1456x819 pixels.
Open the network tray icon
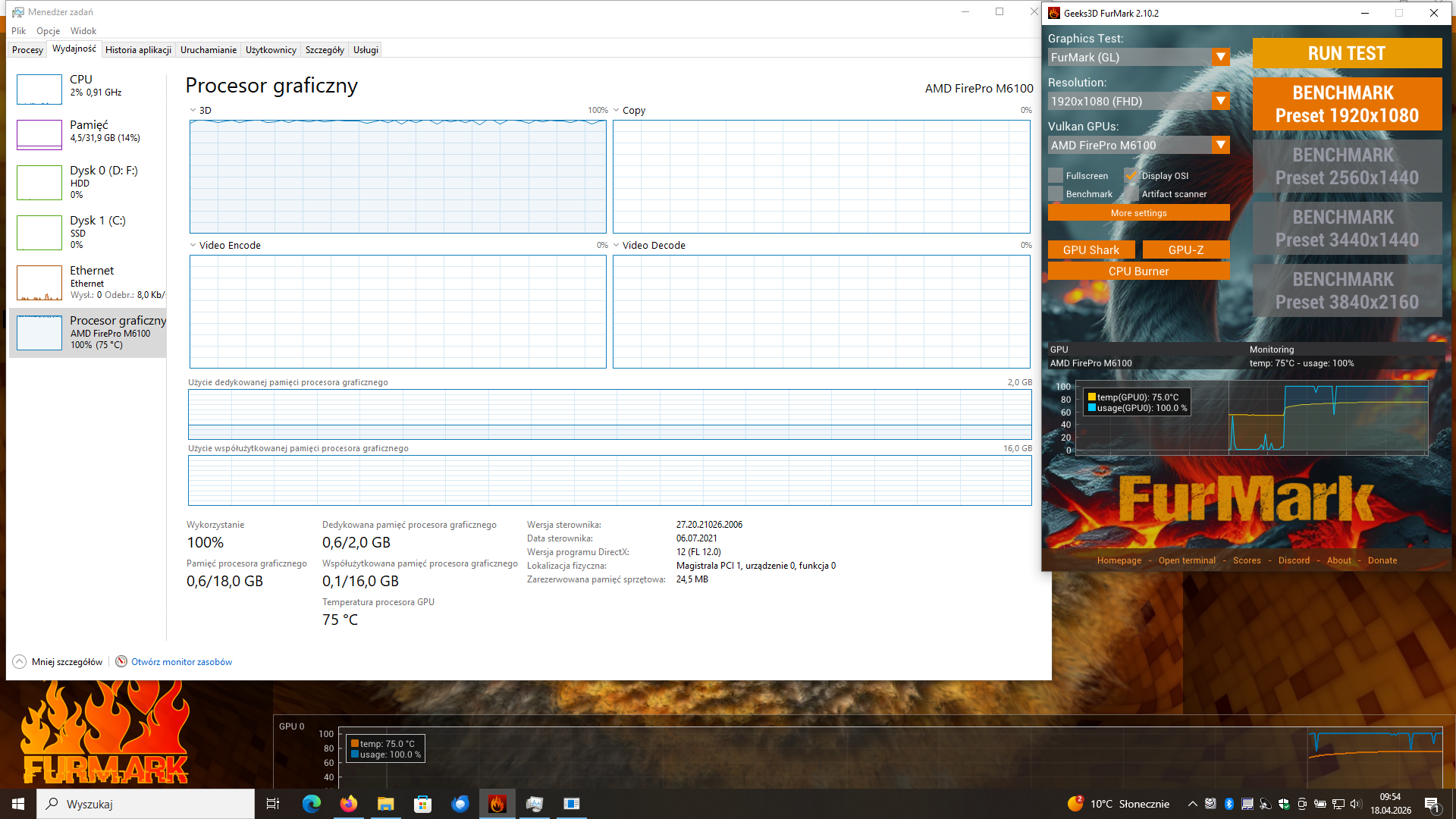pyautogui.click(x=1338, y=804)
